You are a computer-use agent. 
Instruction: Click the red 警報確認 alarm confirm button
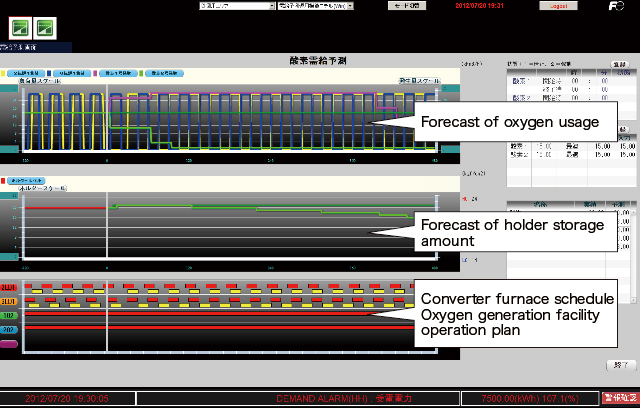point(621,398)
